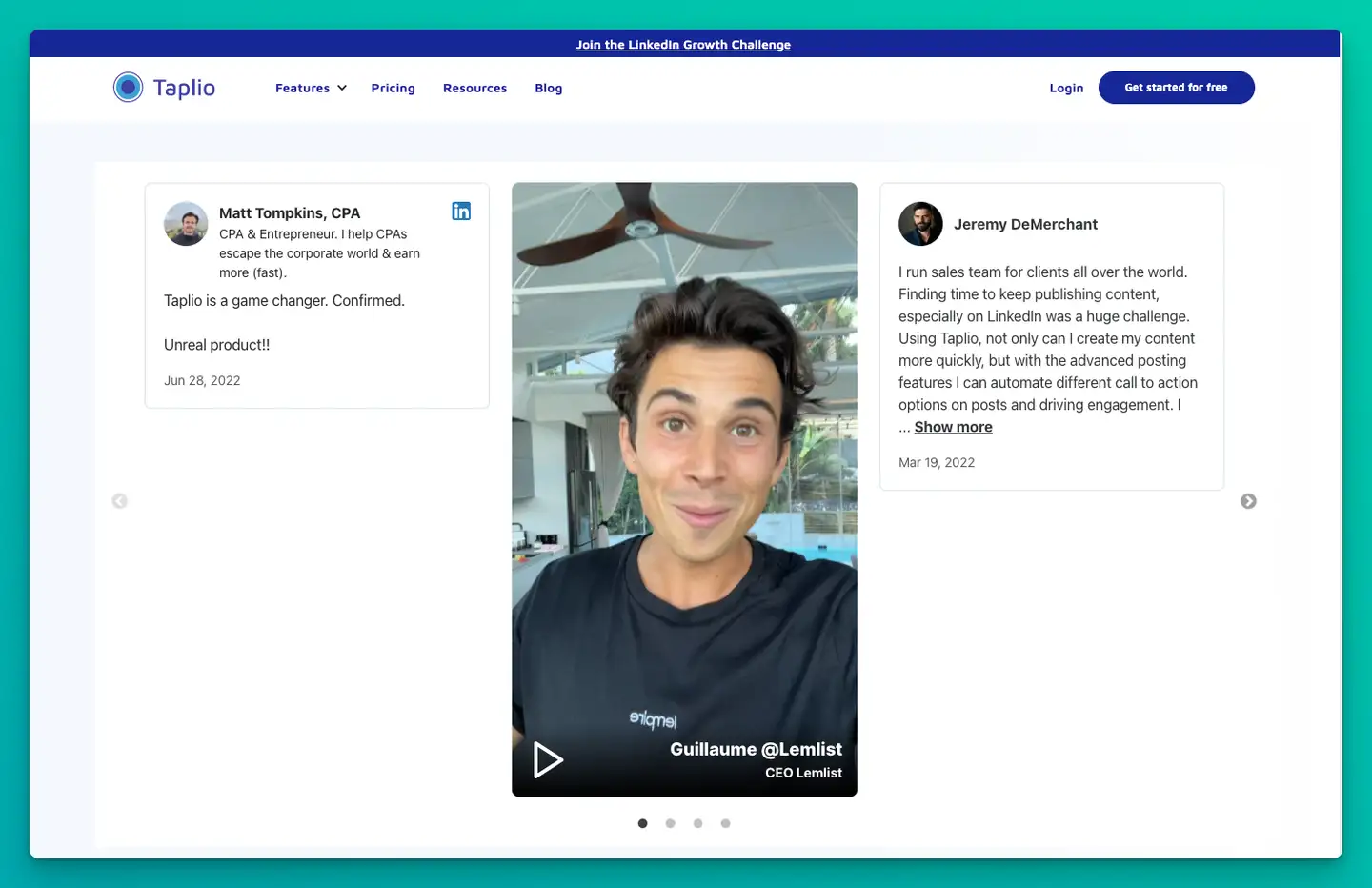Go to next testimonial with right arrow

click(1248, 501)
